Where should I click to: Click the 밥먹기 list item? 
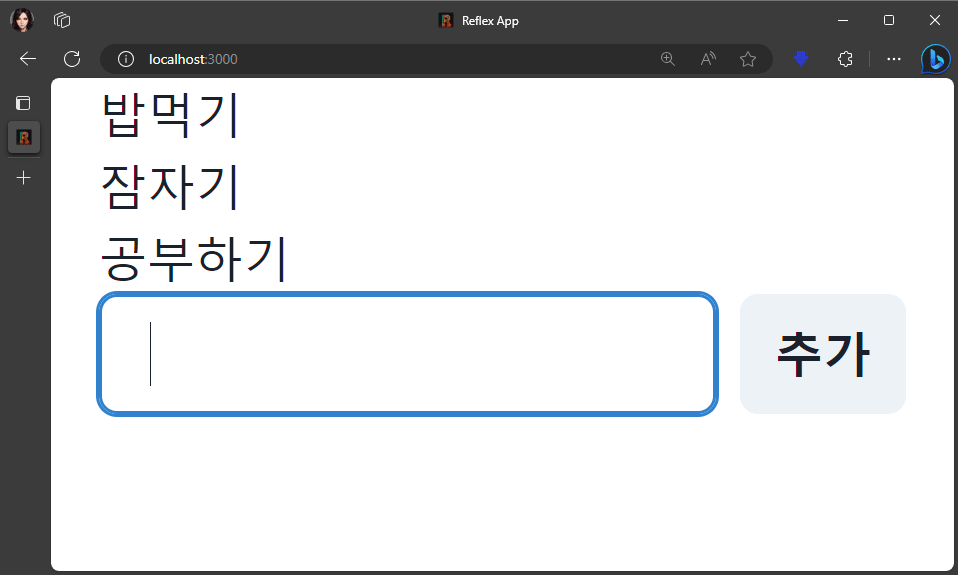click(170, 115)
